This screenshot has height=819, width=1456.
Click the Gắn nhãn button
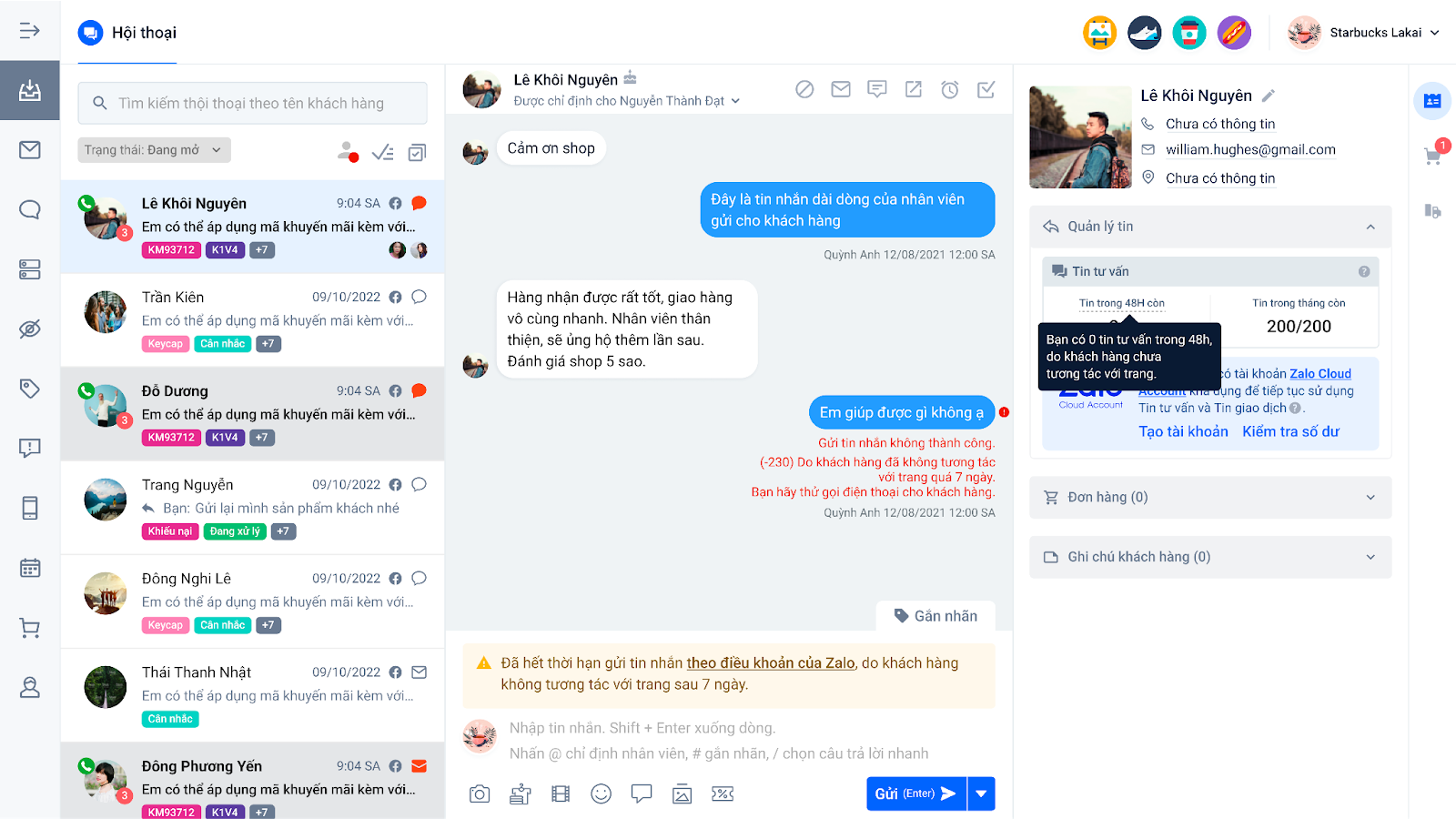pyautogui.click(x=935, y=616)
